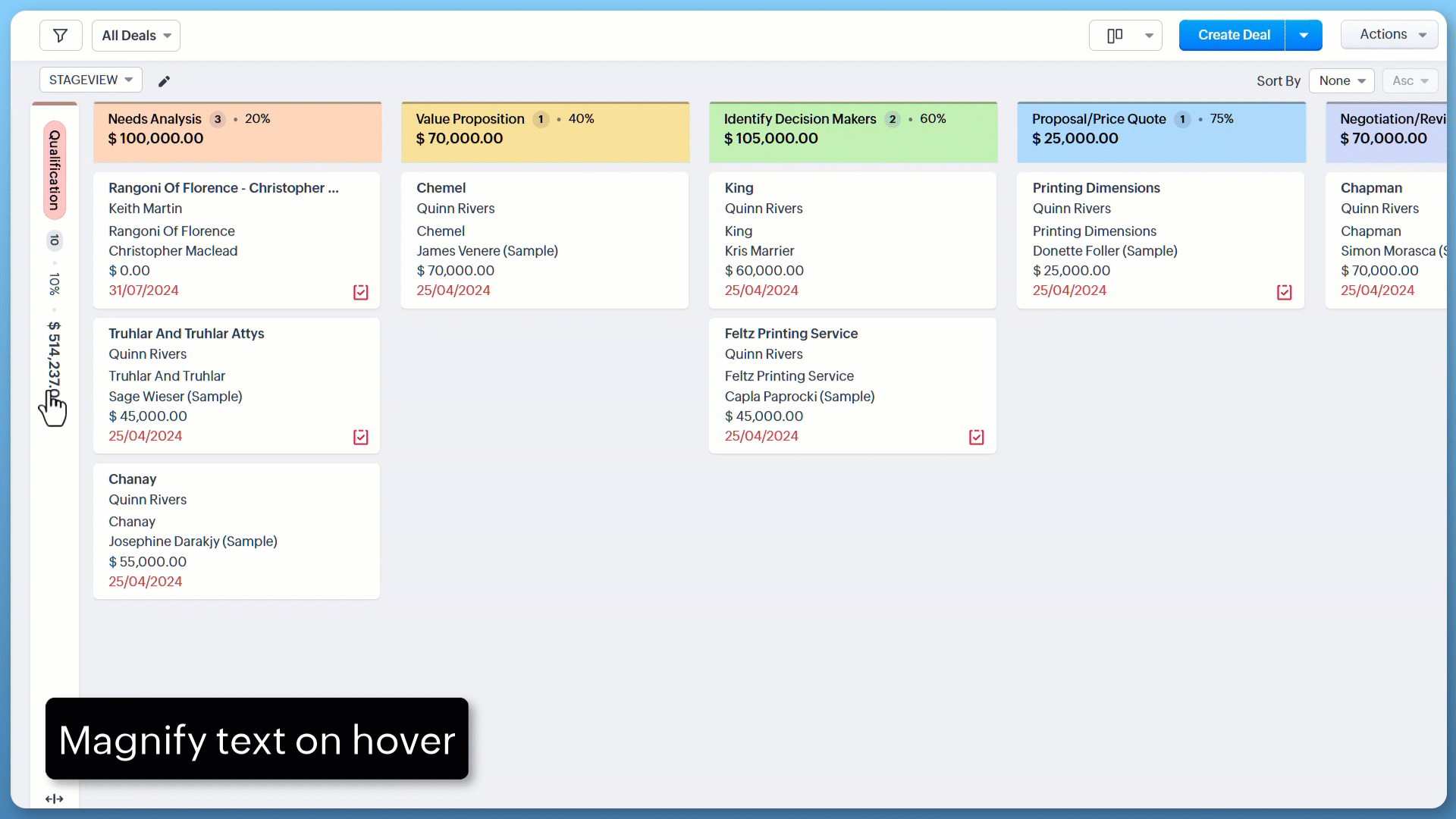
Task: Click the pencil edit stageview icon
Action: (x=164, y=81)
